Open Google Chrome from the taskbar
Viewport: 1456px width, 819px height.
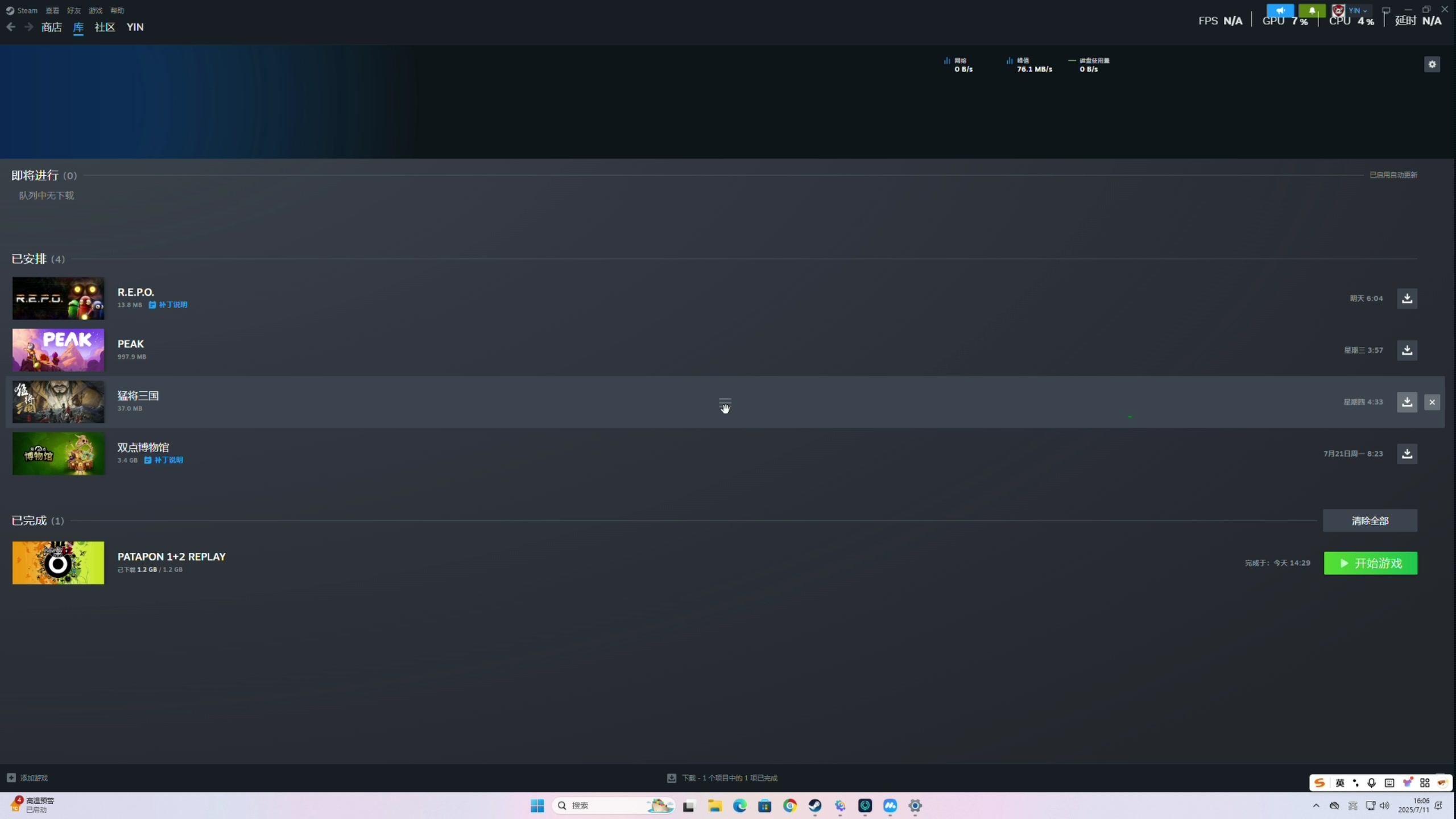[x=790, y=805]
